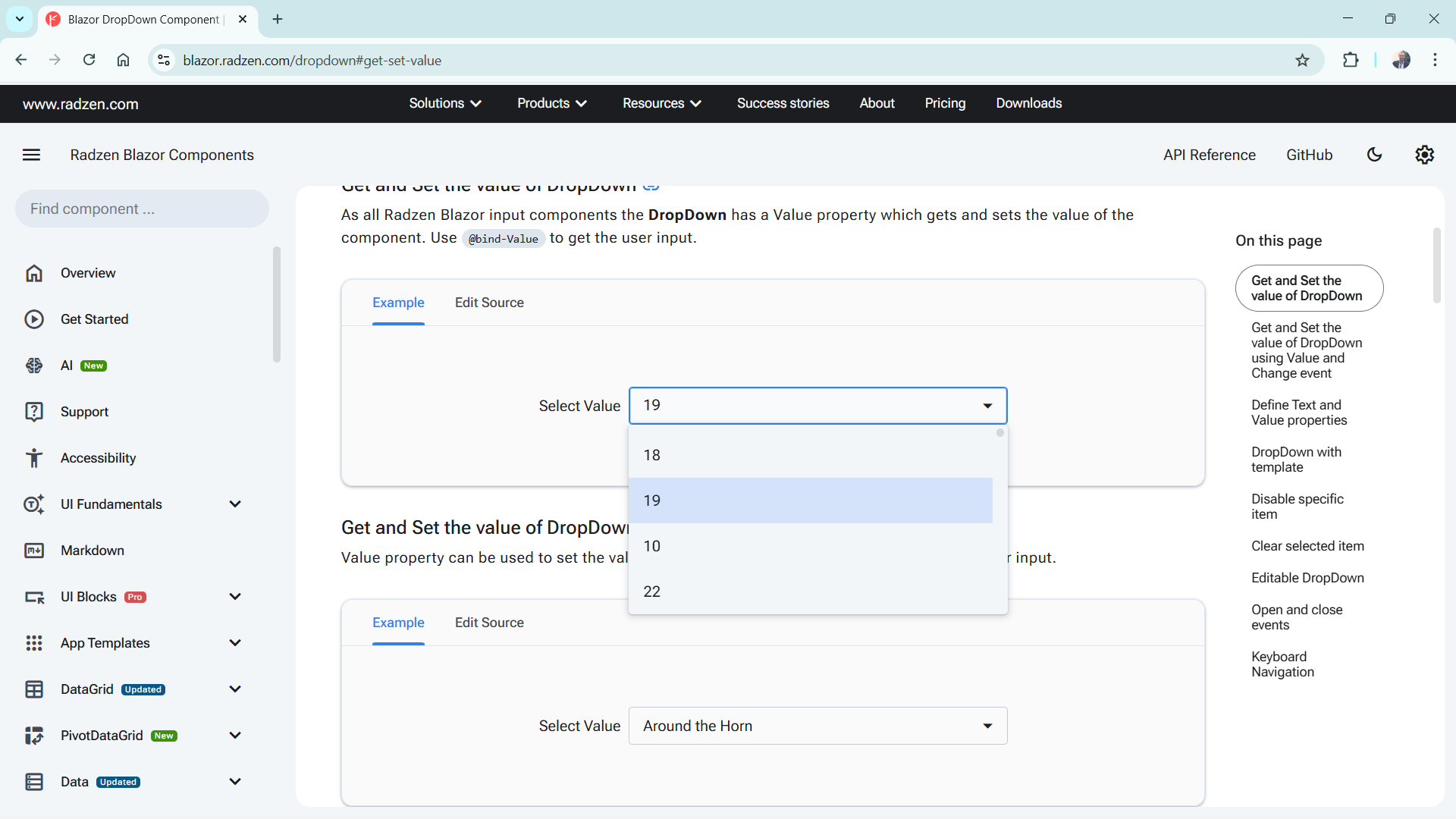Jump to Editable DropDown section link
The image size is (1456, 819).
(x=1307, y=578)
